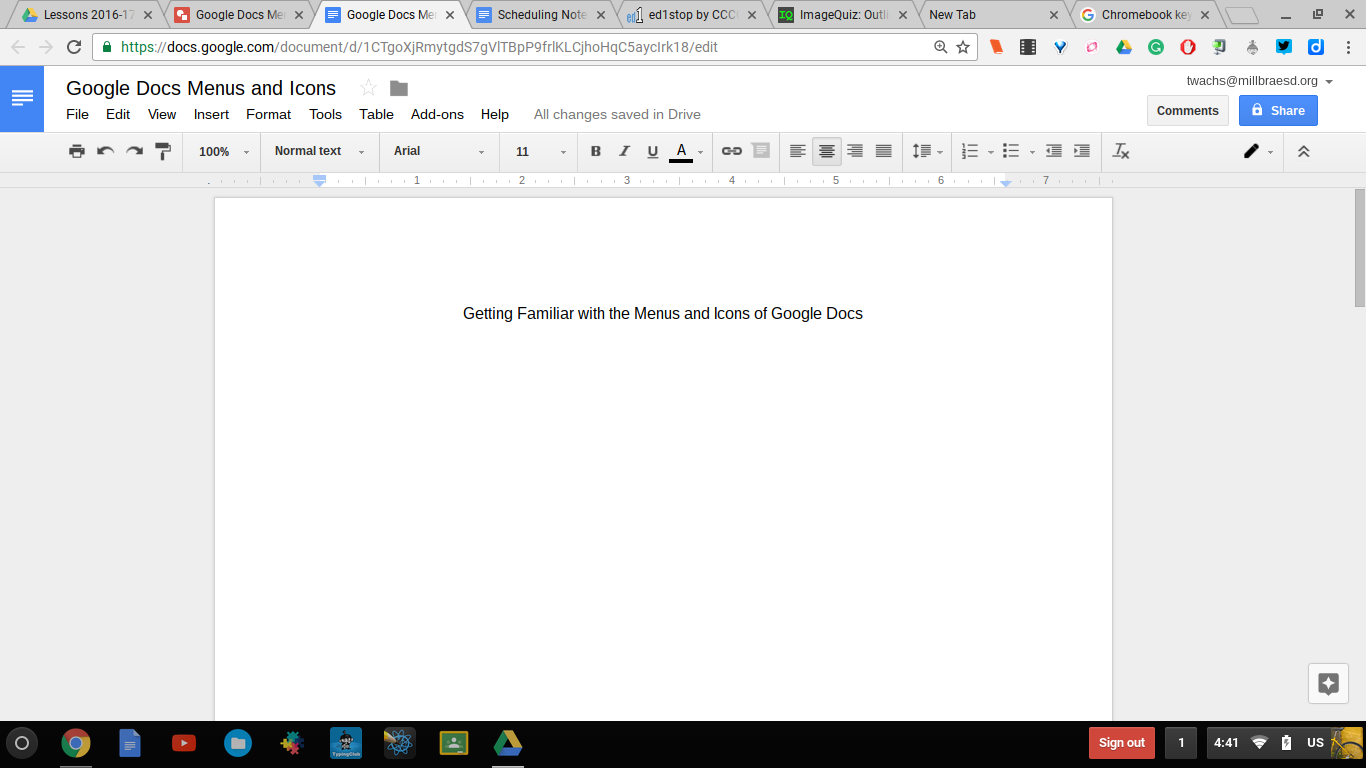Image resolution: width=1366 pixels, height=768 pixels.
Task: Open the Format menu
Action: point(269,114)
